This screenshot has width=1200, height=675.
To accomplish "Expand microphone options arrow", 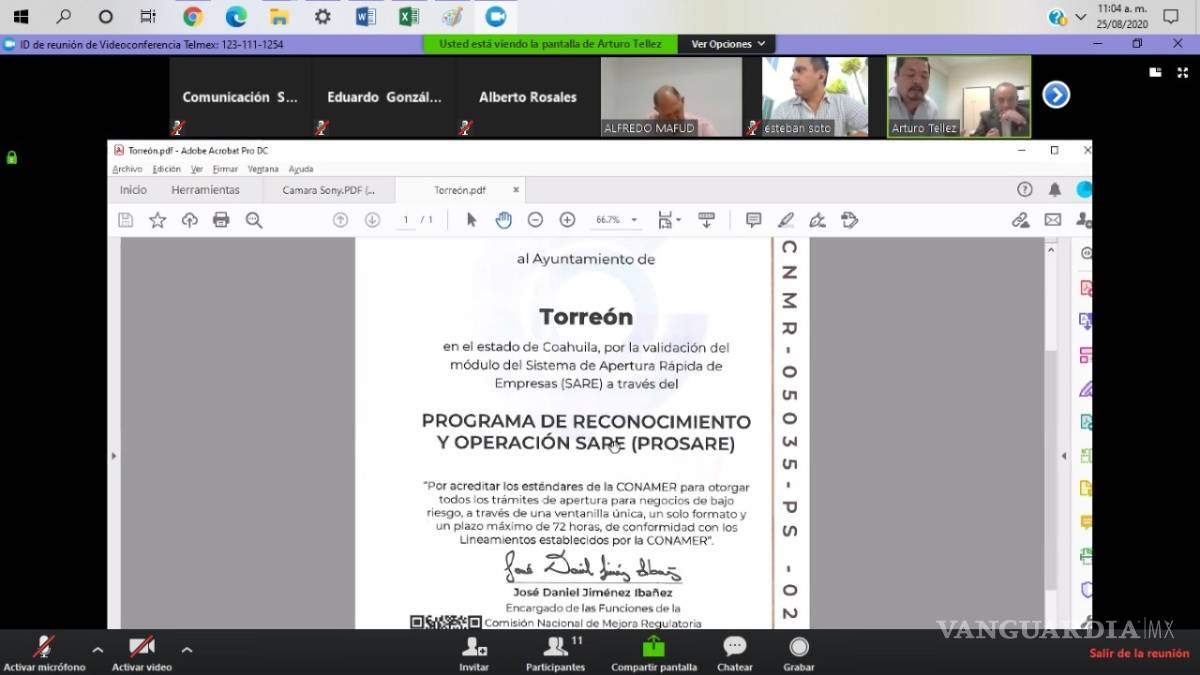I will (97, 649).
